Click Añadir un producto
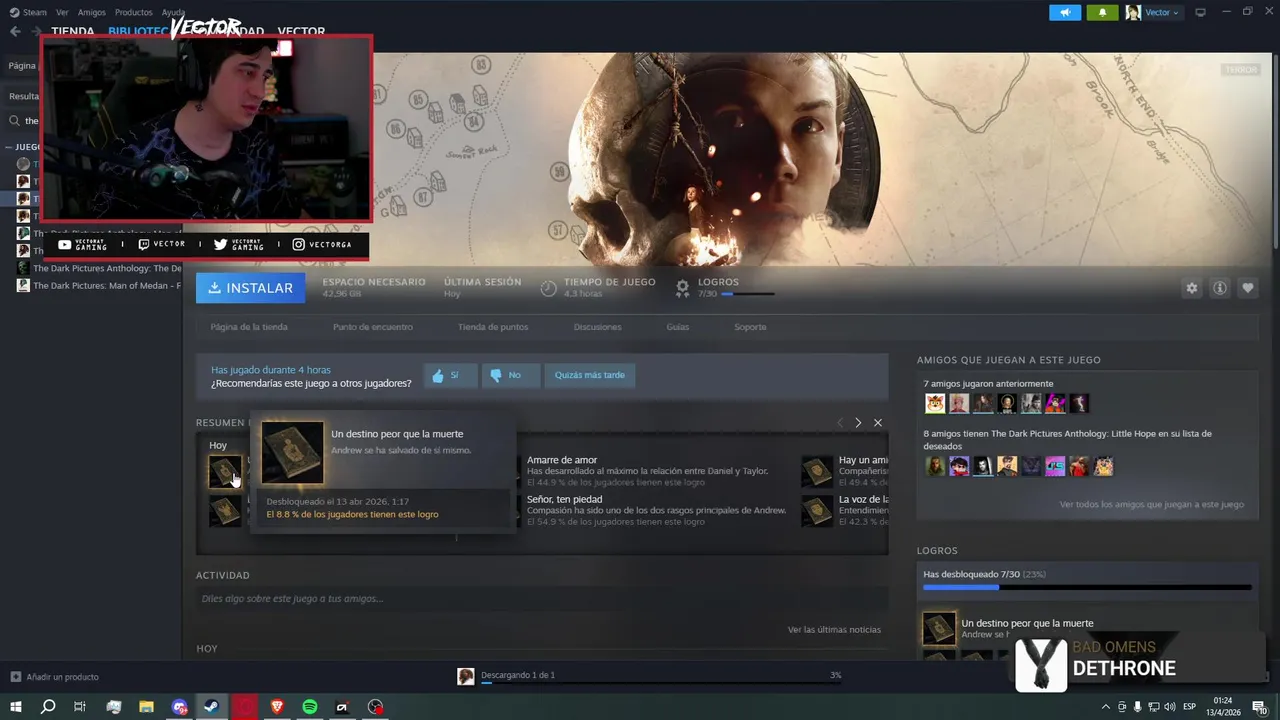1280x720 pixels. 54,677
